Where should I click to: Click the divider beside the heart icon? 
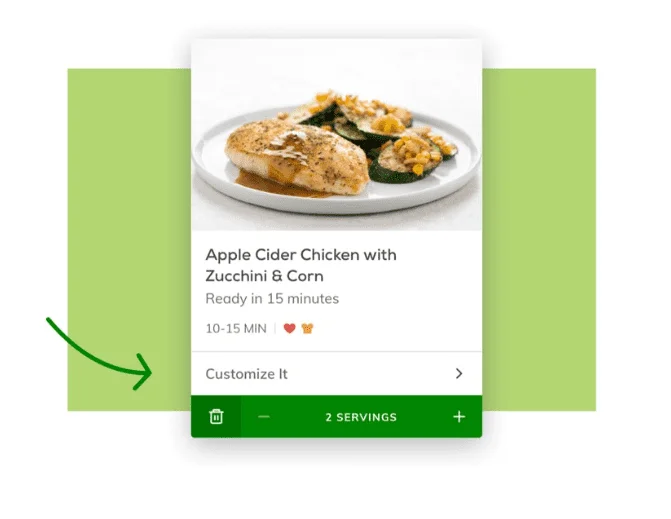275,328
